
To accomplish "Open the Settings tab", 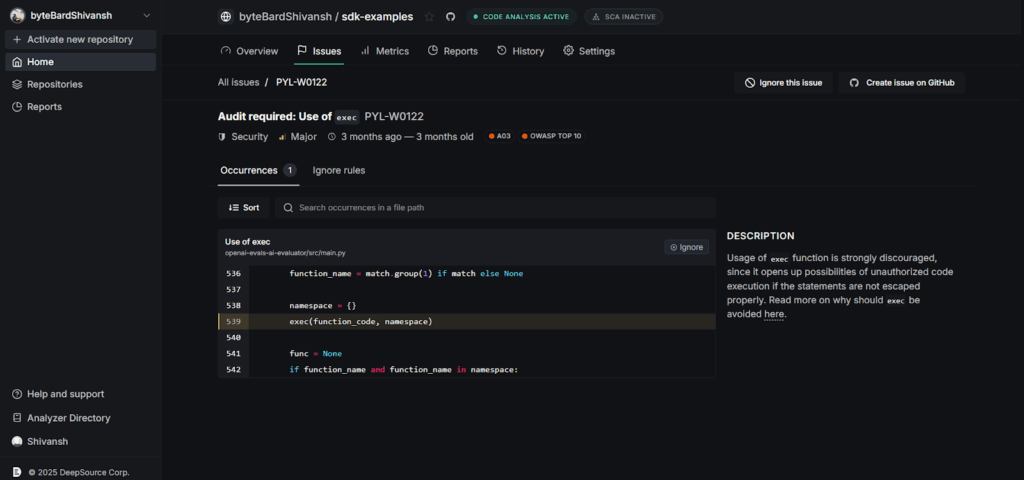I will point(589,51).
